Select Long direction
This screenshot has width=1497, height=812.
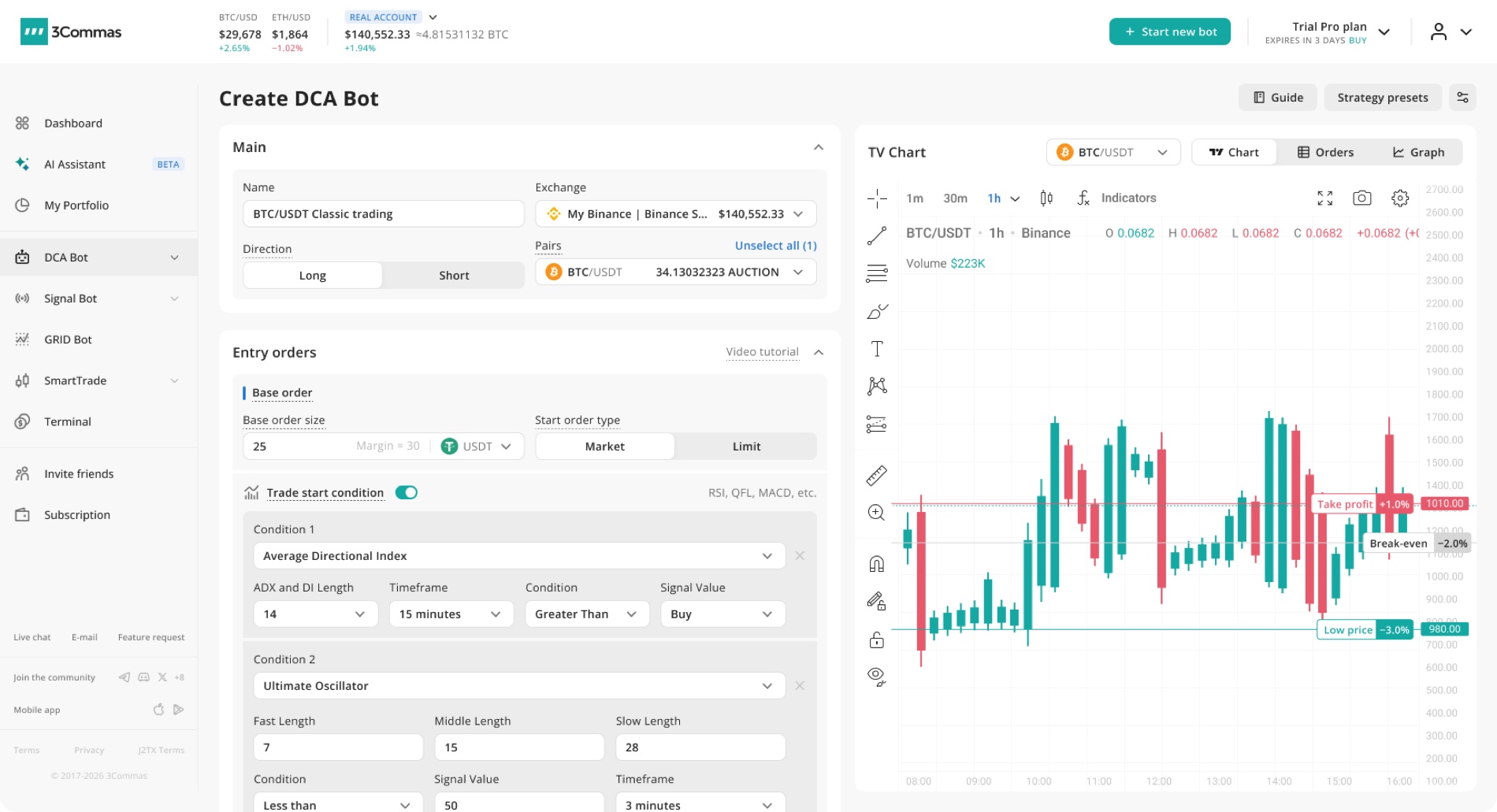pyautogui.click(x=313, y=276)
